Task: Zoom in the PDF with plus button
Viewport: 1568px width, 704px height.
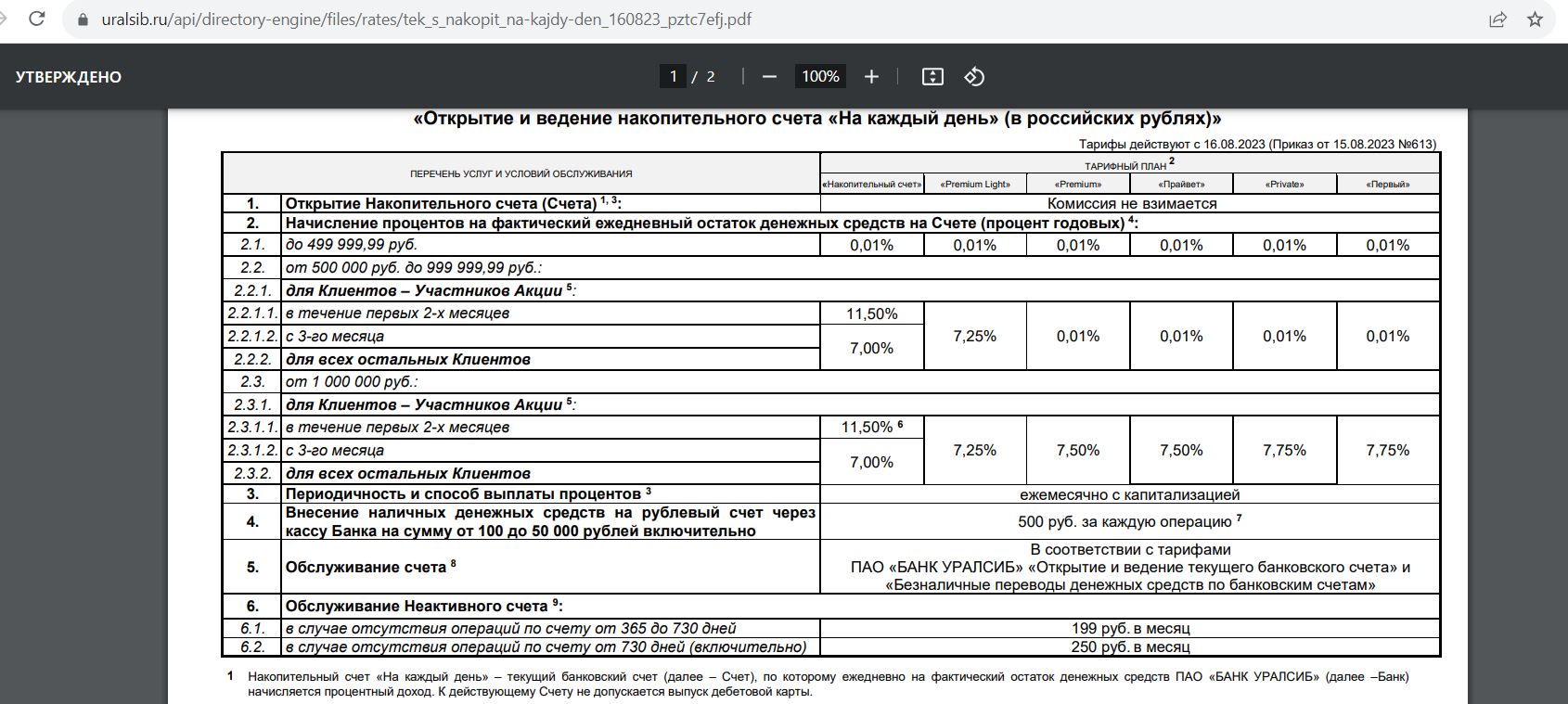Action: [x=871, y=77]
